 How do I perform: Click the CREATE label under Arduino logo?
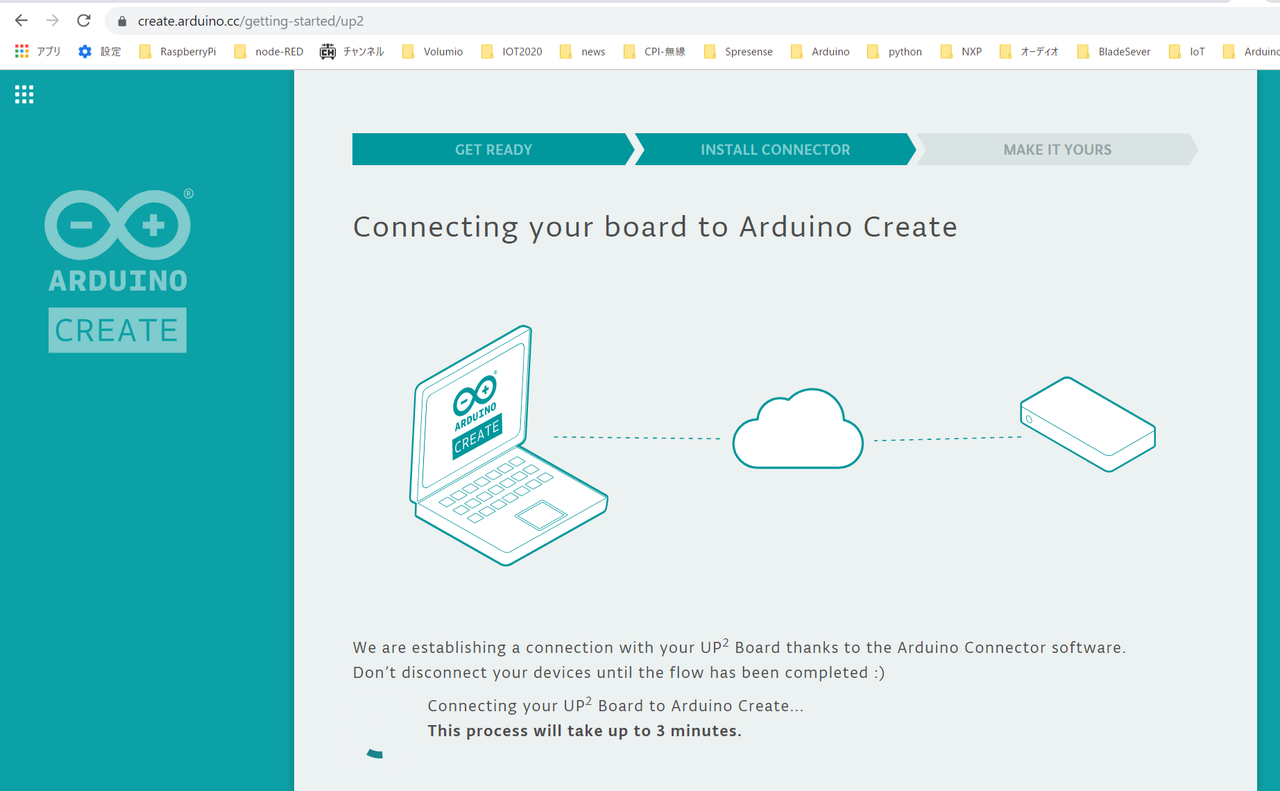(117, 330)
